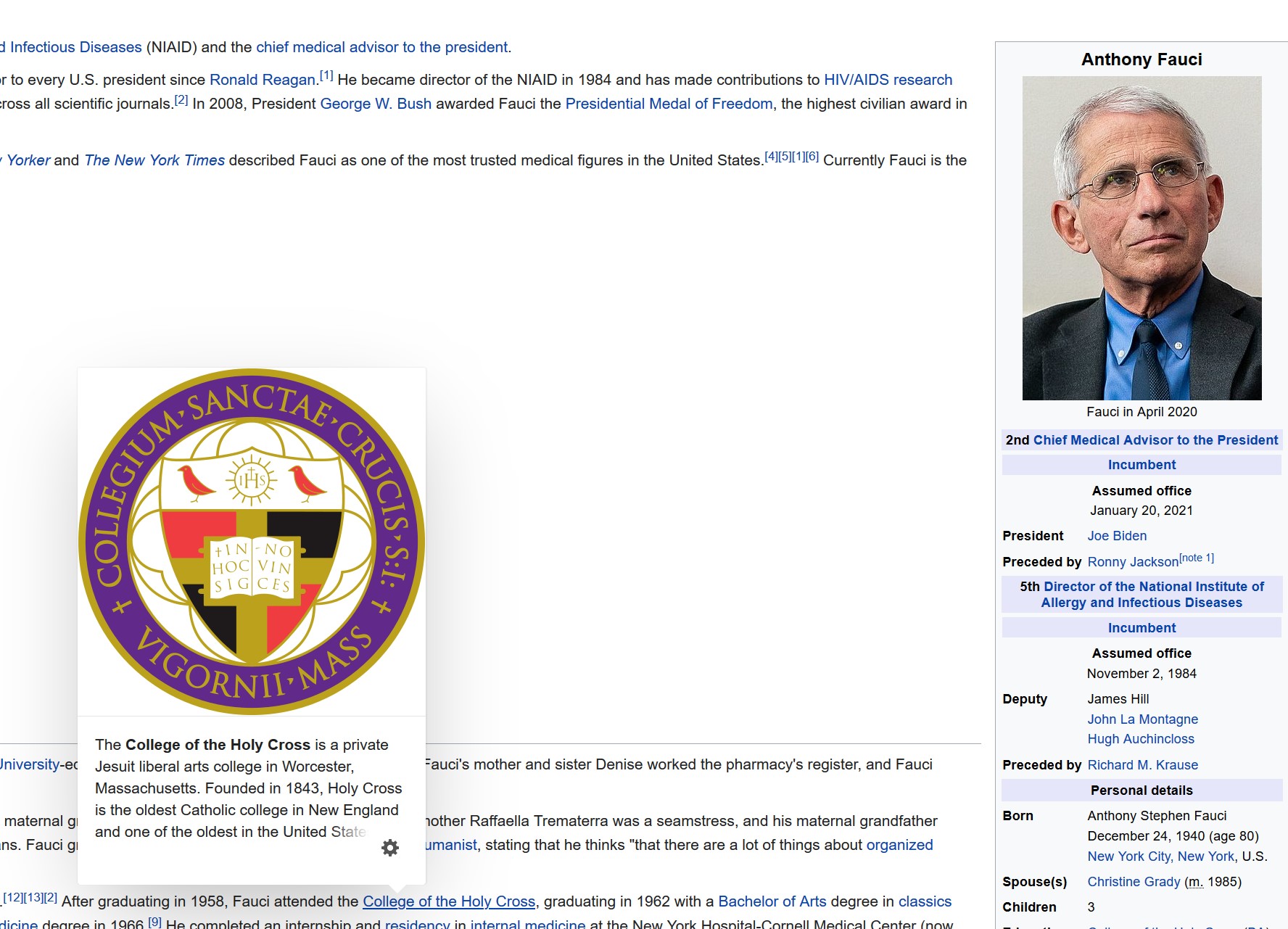
Task: Jump to citation reference [2] after journals
Action: pos(181,99)
